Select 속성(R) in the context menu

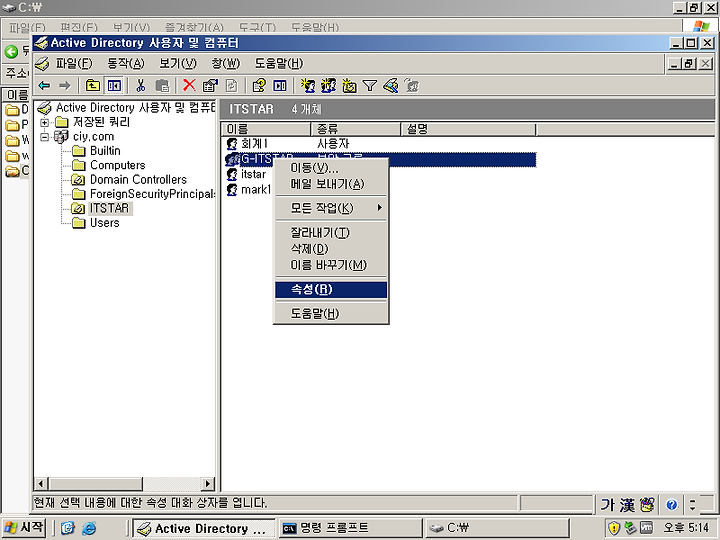331,289
